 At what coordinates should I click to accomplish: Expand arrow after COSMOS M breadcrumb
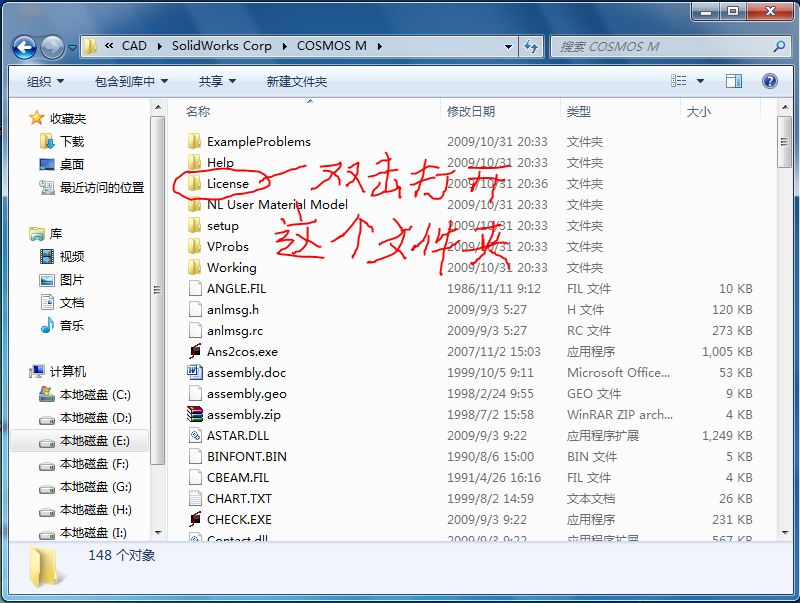(380, 46)
